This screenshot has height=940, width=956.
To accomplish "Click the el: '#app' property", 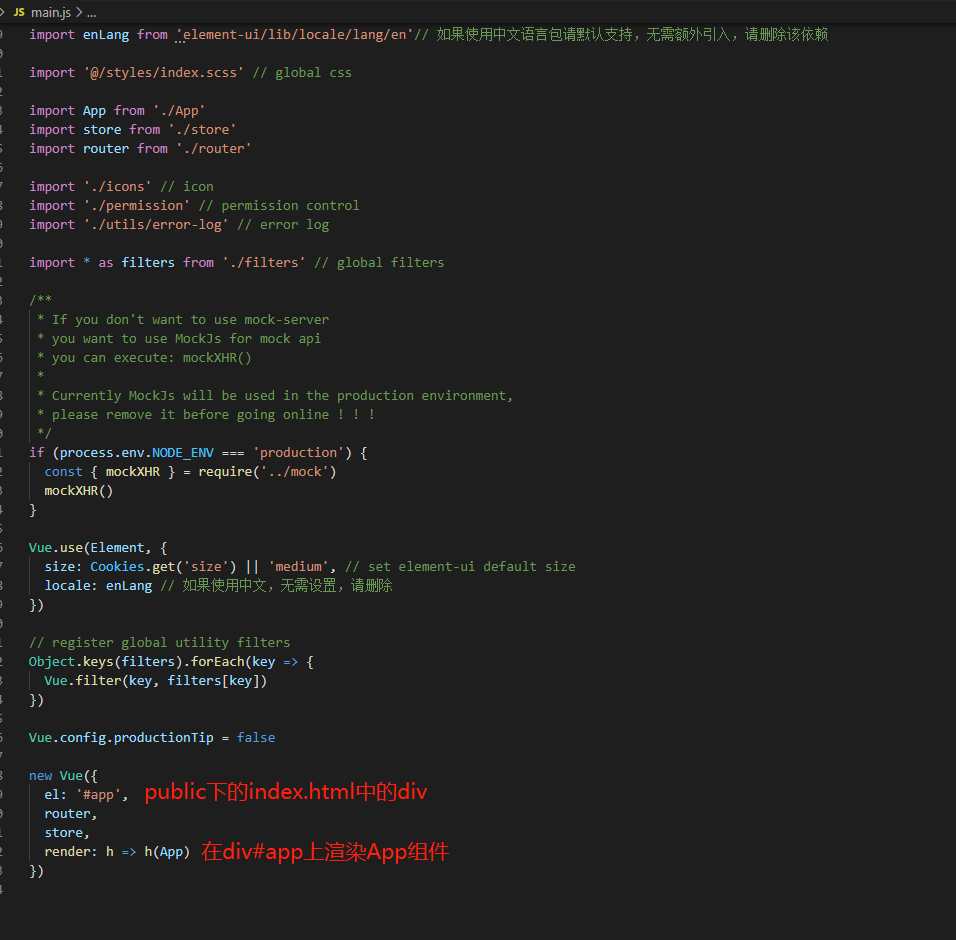I will tap(86, 794).
